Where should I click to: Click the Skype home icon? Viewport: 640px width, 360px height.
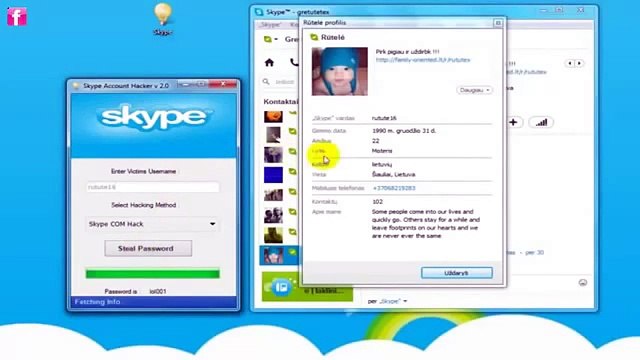click(269, 62)
